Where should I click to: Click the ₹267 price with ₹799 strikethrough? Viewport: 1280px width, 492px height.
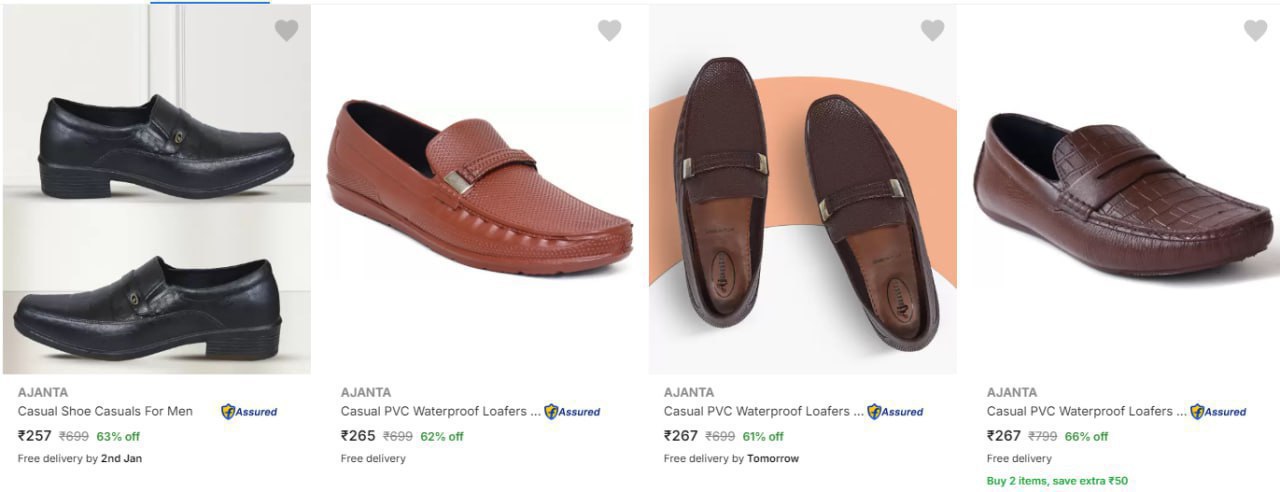click(1004, 436)
